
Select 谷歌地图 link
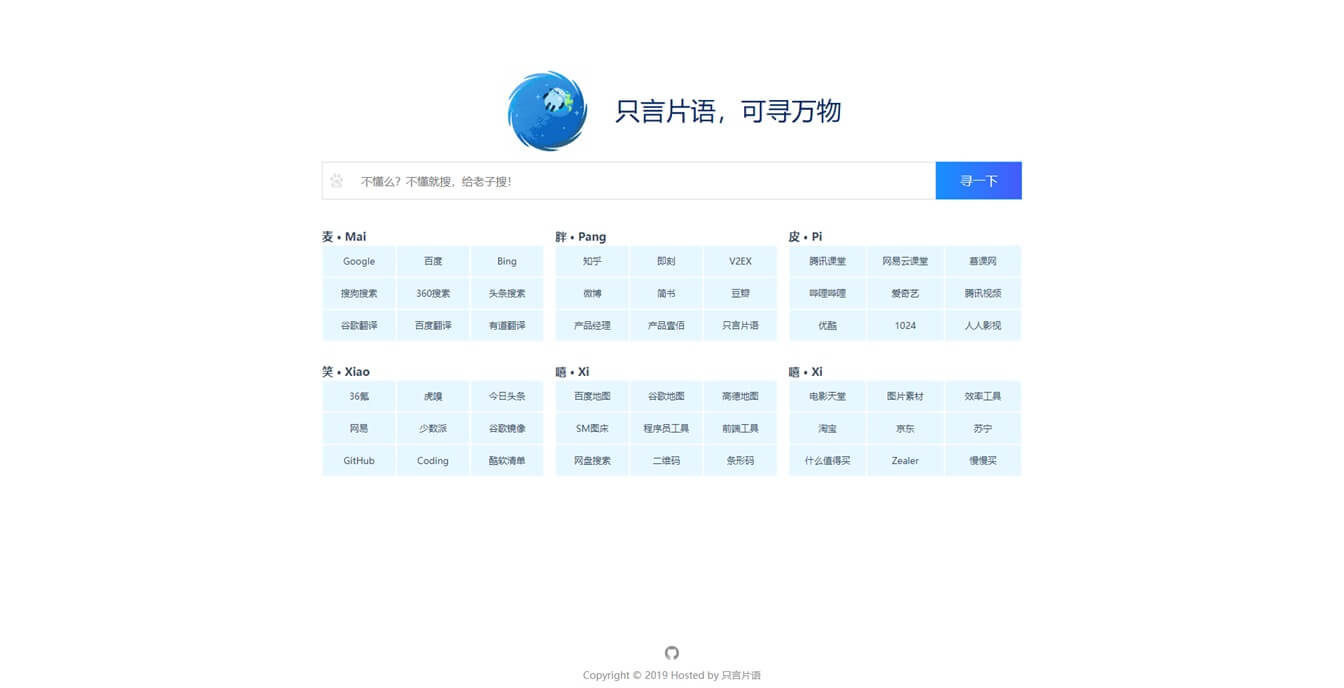(x=666, y=396)
